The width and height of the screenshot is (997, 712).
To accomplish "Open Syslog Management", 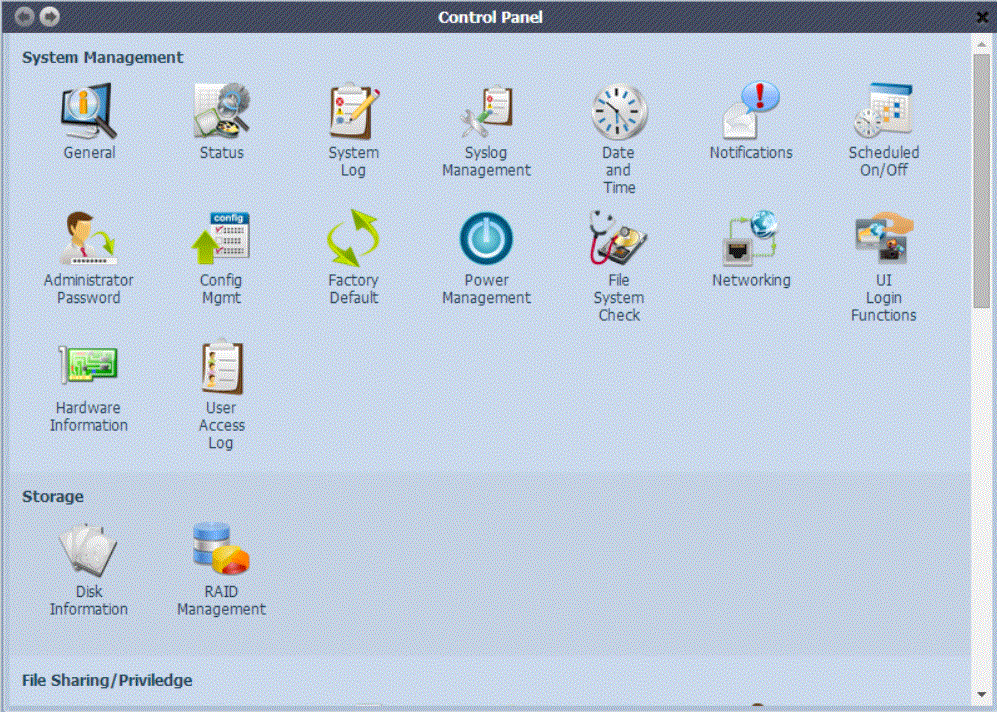I will tap(486, 111).
